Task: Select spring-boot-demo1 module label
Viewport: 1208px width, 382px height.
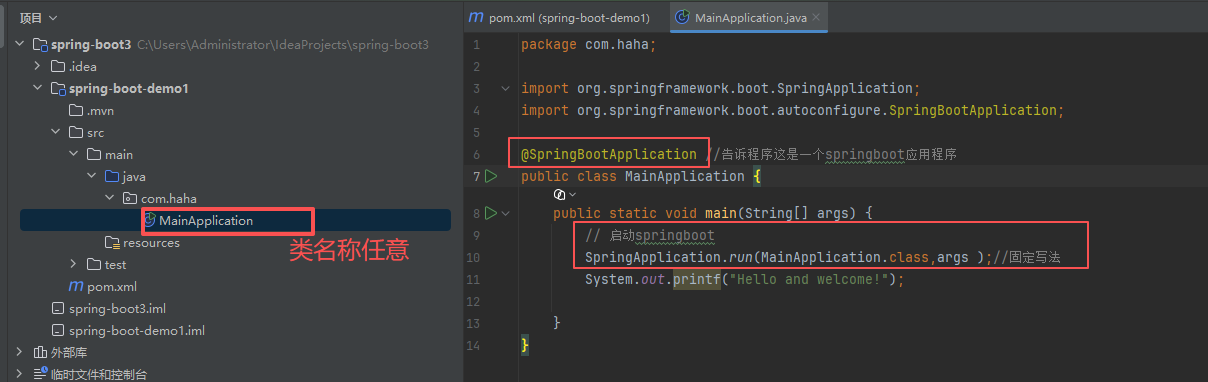Action: [129, 88]
